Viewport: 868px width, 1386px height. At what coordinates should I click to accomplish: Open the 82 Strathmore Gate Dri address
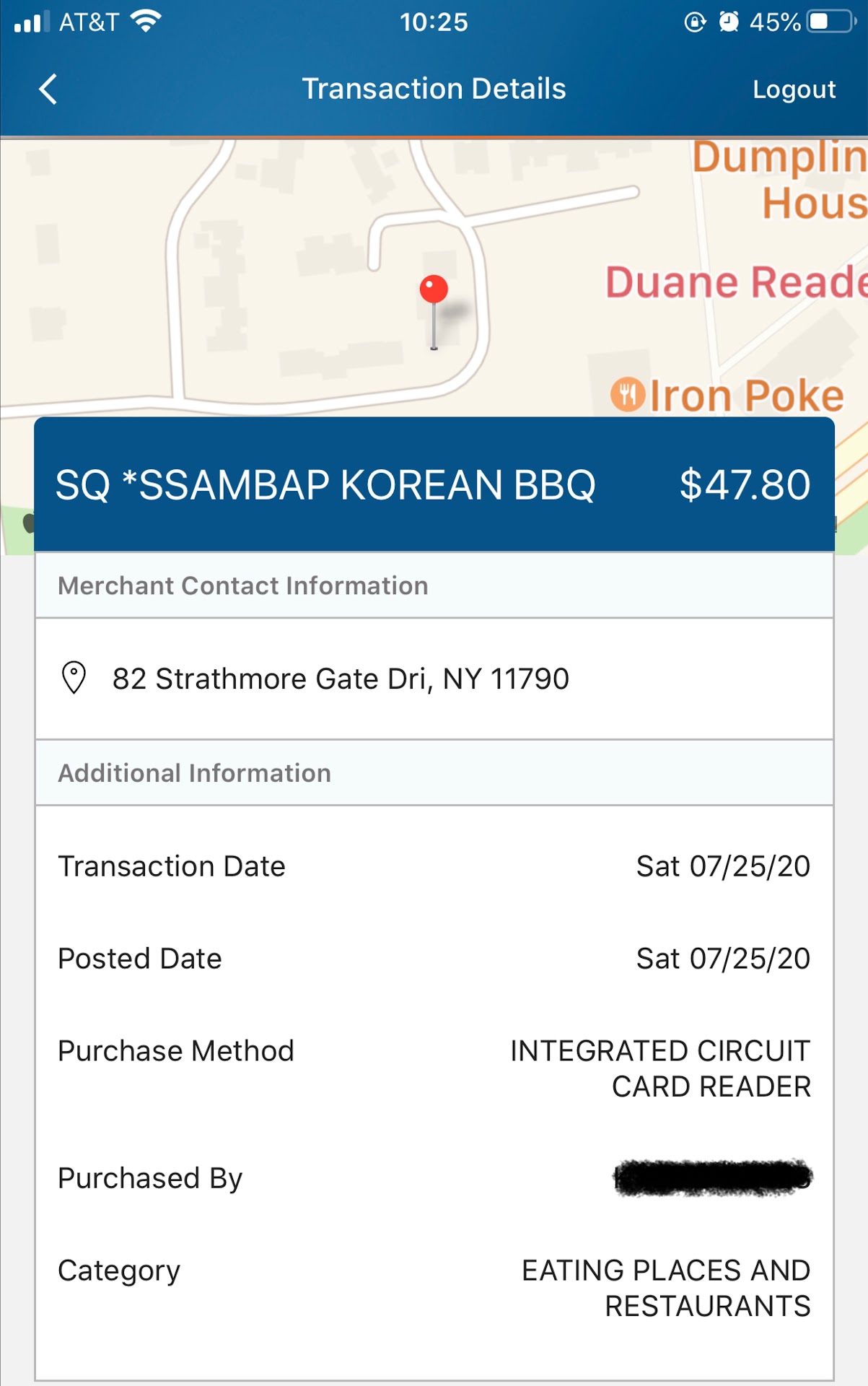click(x=341, y=679)
